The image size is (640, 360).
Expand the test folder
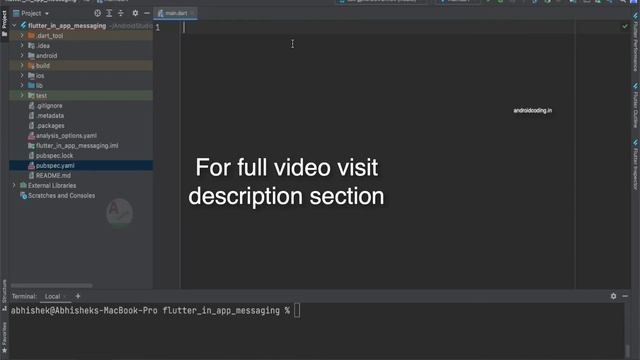point(22,96)
